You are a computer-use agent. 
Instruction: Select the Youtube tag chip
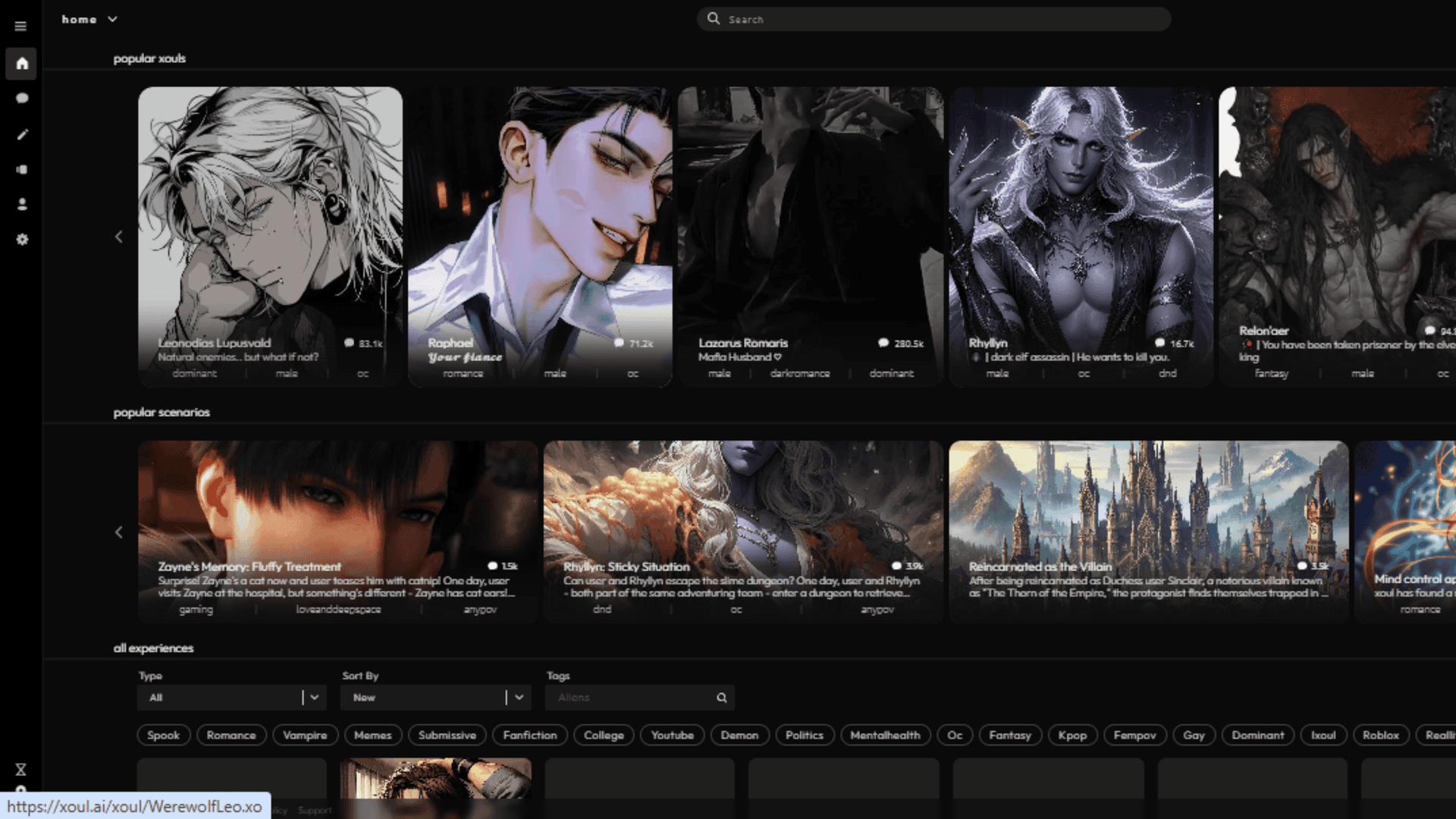coord(673,735)
